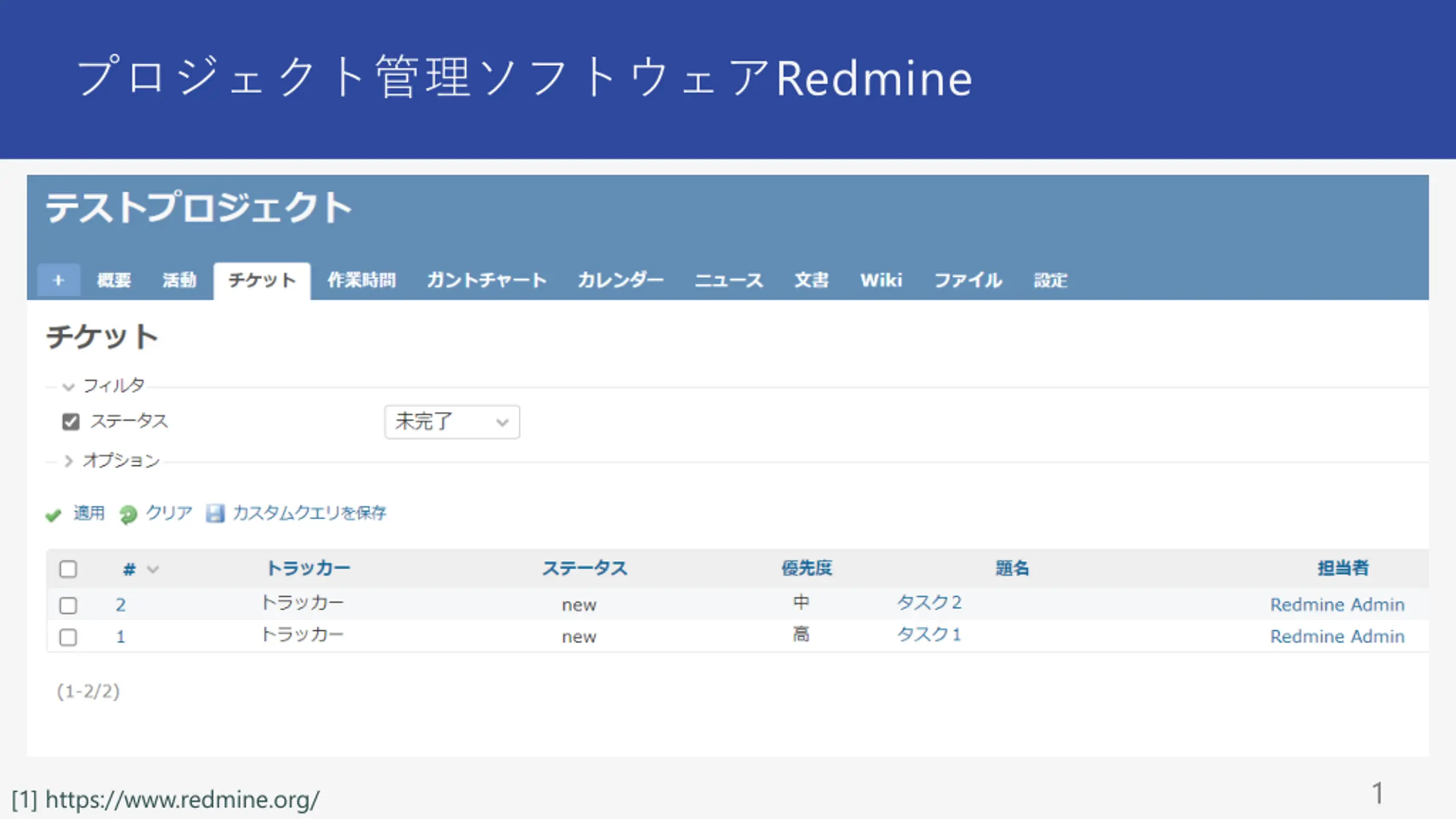Toggle the select-all checkbox in table header

pos(68,569)
